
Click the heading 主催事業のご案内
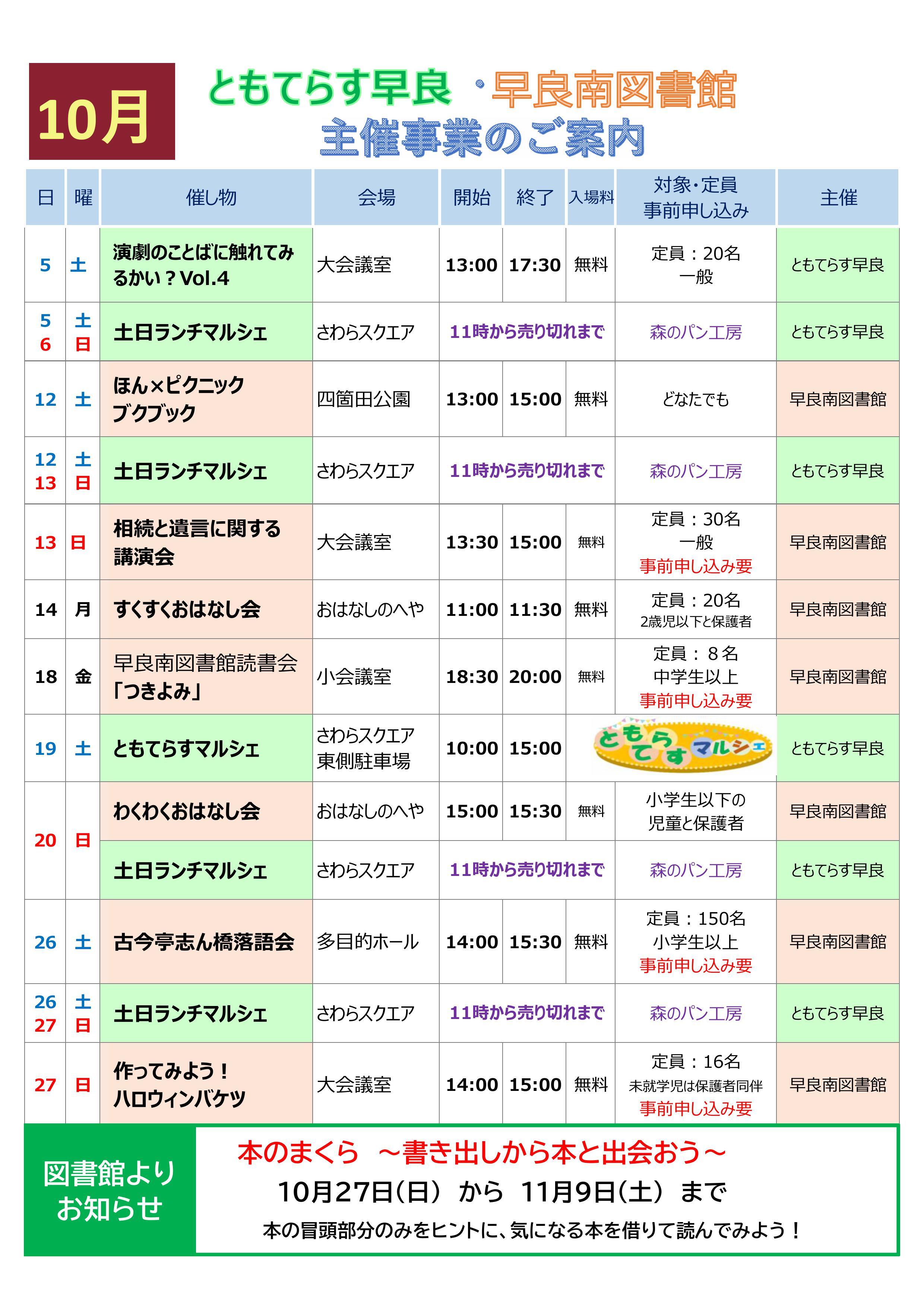[482, 138]
